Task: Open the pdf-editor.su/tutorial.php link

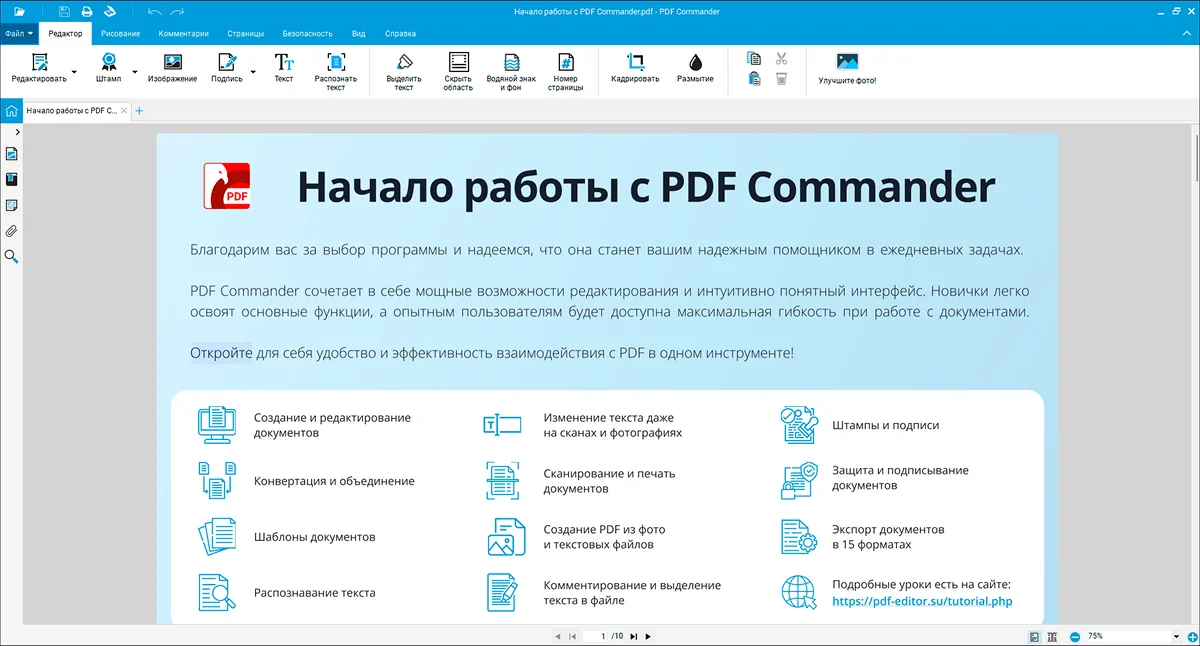Action: point(922,601)
